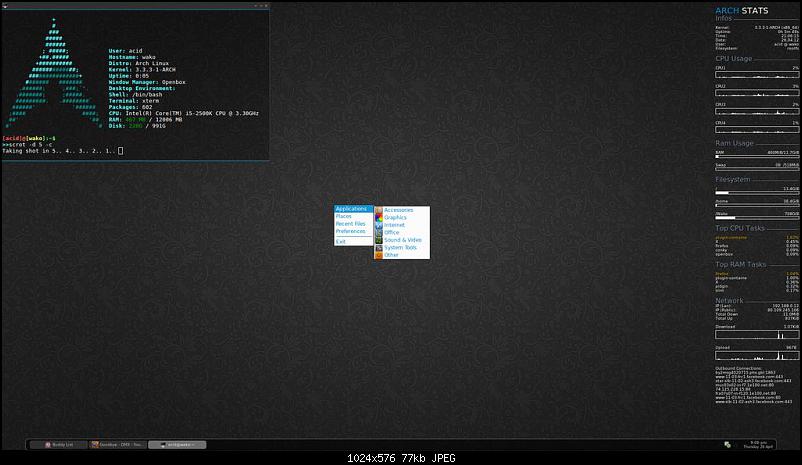The image size is (802, 465).
Task: Click the system tray icon near clock
Action: pyautogui.click(x=727, y=445)
